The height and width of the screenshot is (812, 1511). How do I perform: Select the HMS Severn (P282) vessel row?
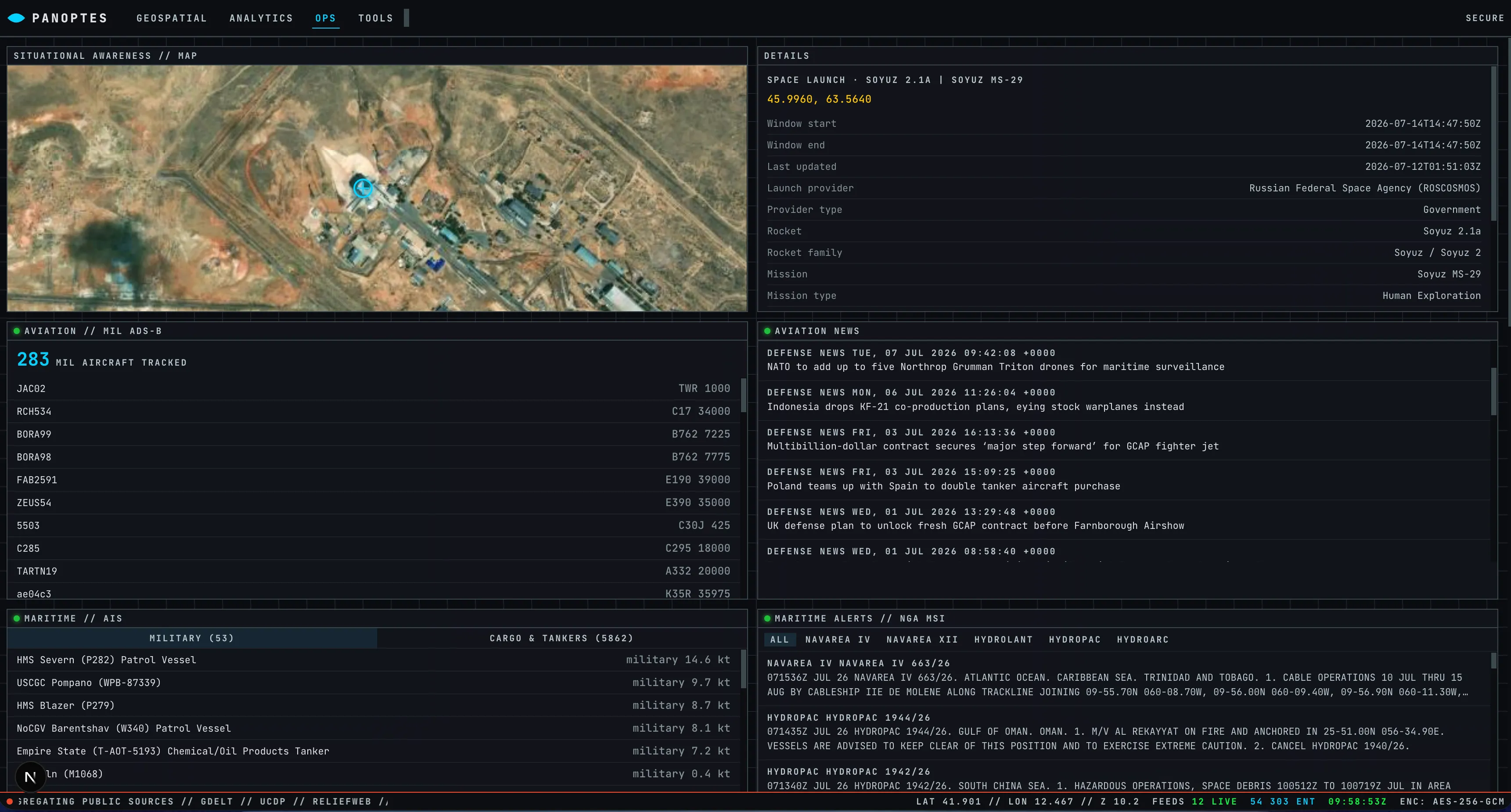click(373, 660)
